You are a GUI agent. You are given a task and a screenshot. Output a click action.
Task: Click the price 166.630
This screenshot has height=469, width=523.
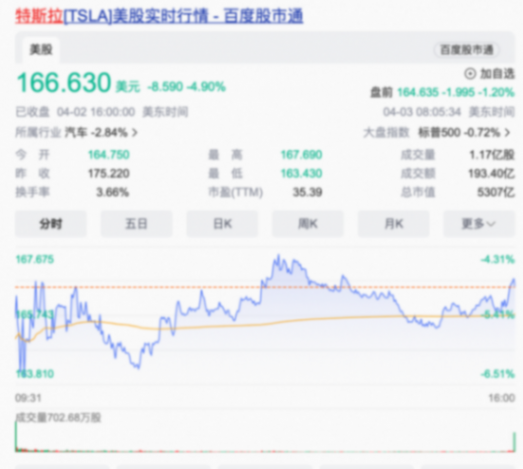click(x=64, y=82)
